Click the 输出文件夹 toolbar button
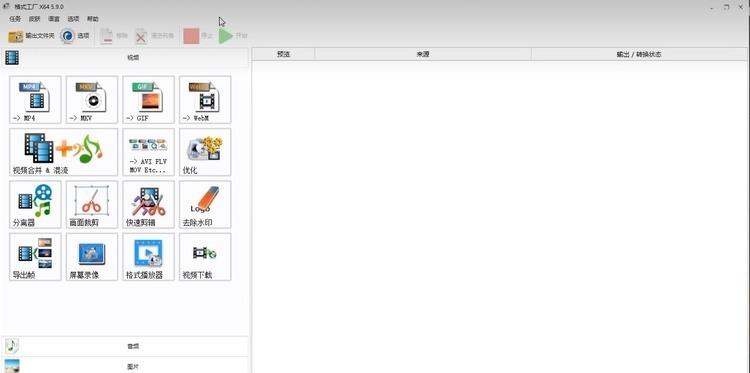750x373 pixels. (32, 36)
